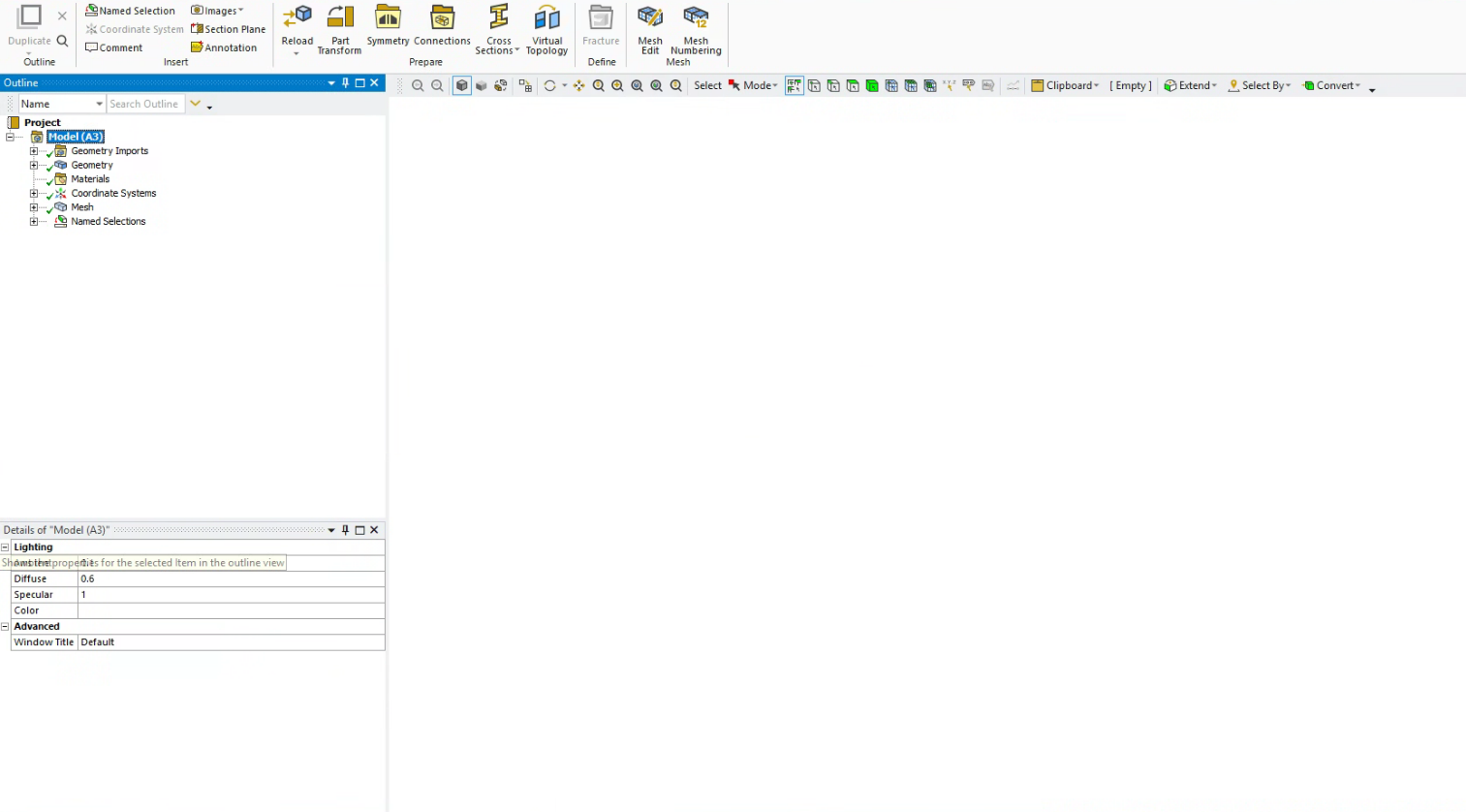The image size is (1466, 812).
Task: Click the Color field in Lighting details
Action: click(x=231, y=610)
